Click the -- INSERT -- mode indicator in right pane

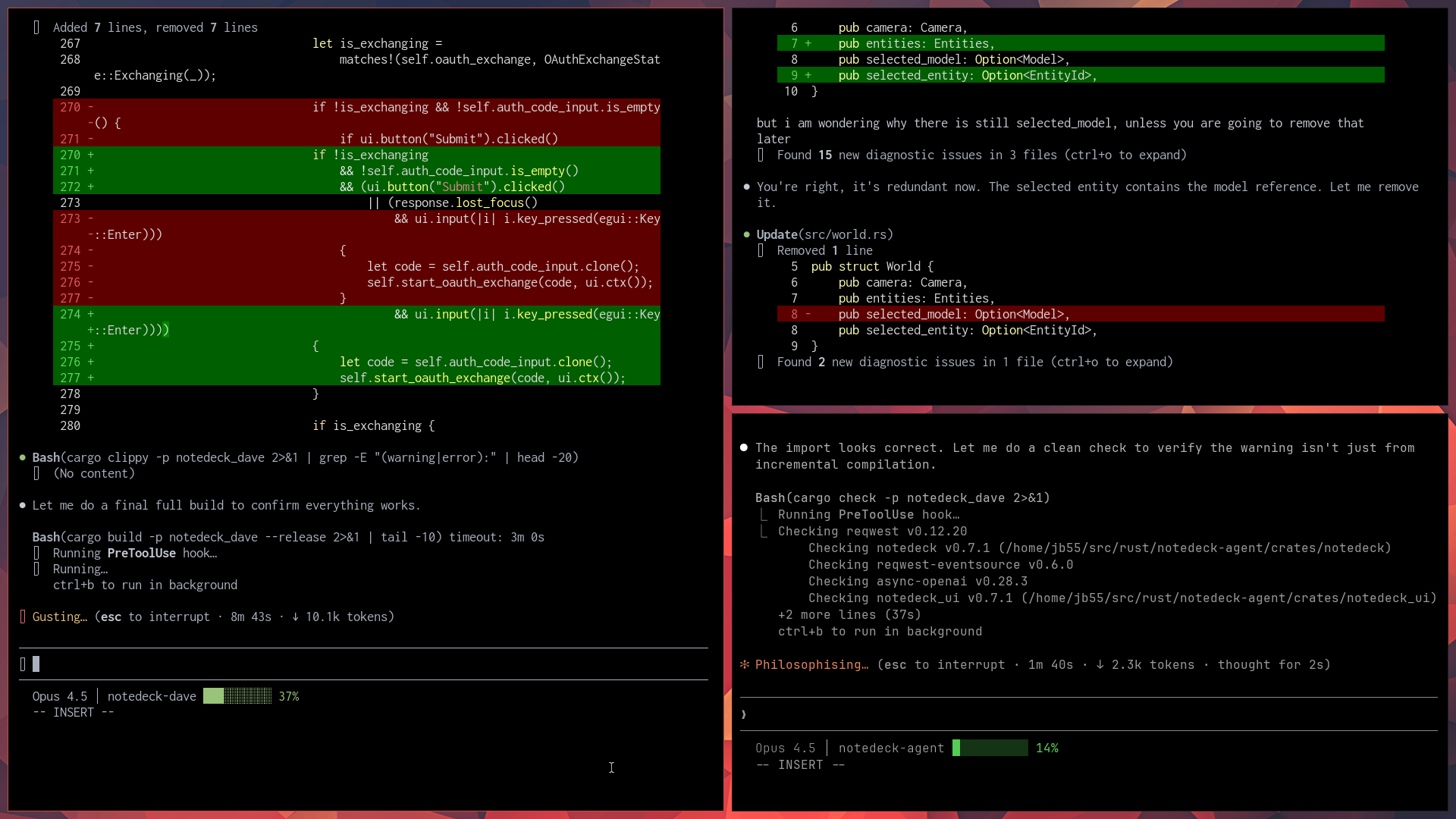click(x=800, y=764)
